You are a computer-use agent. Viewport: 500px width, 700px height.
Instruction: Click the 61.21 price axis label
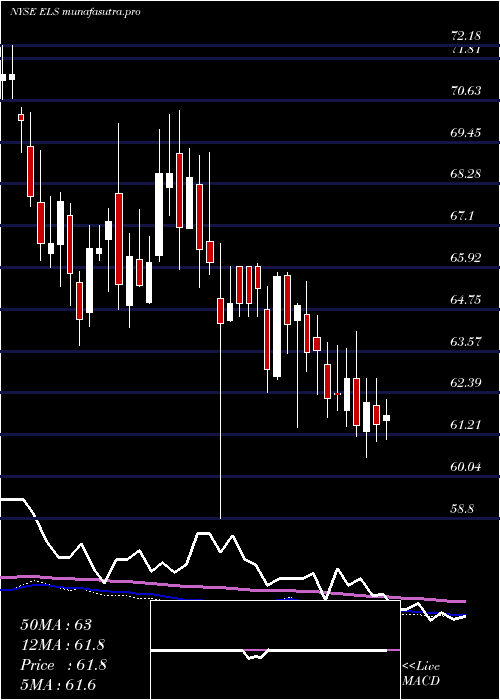(x=466, y=425)
